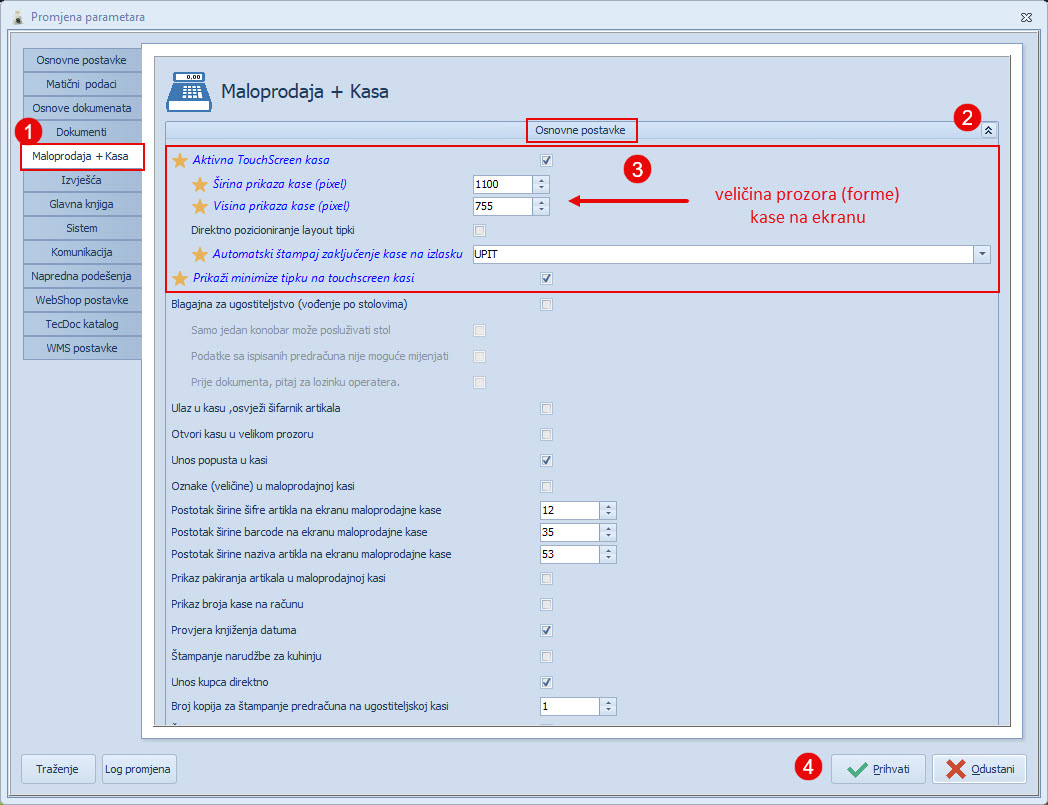Open the Glavna knjiga tab
This screenshot has height=805, width=1048.
coord(81,205)
